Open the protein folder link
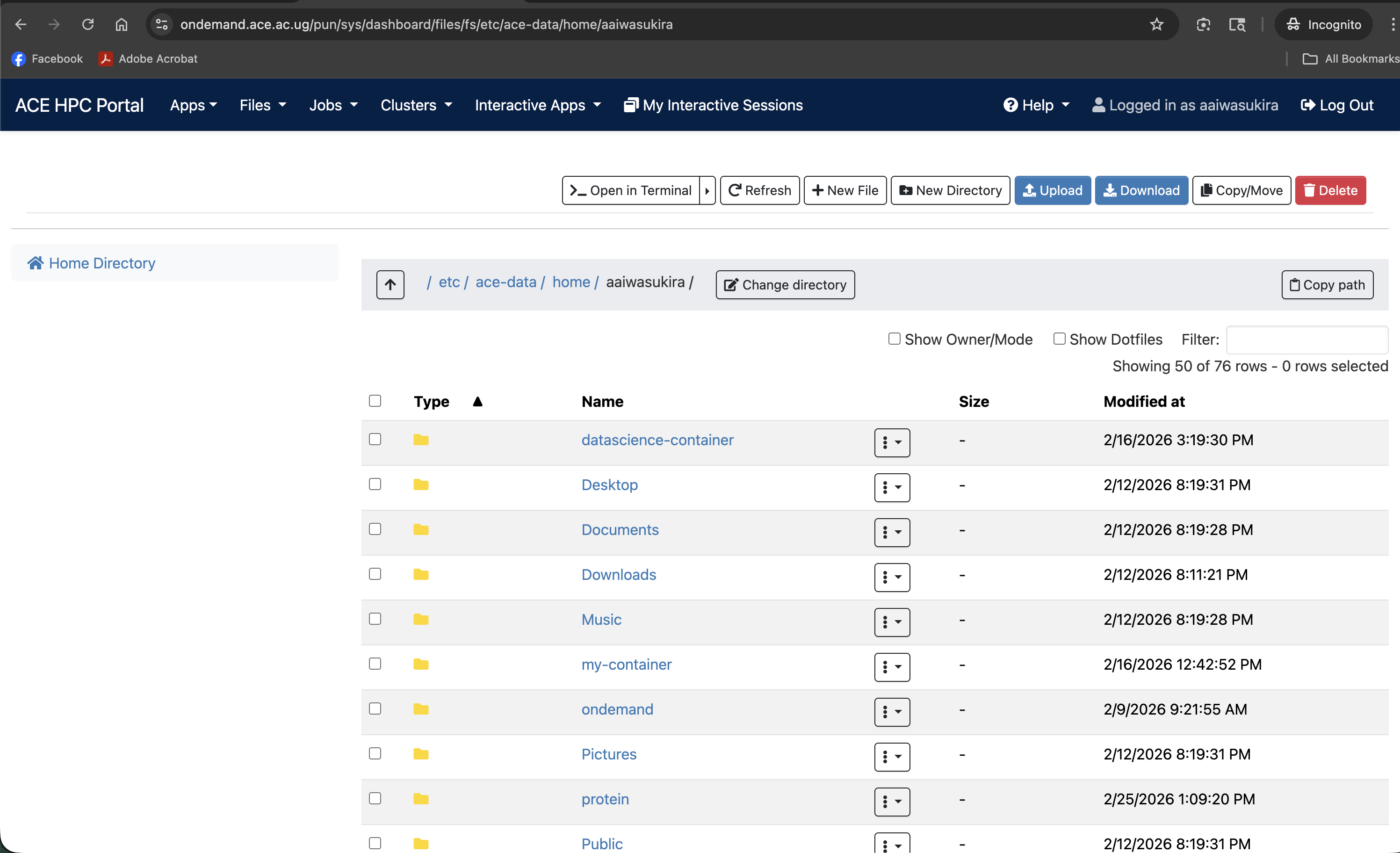 coord(605,799)
